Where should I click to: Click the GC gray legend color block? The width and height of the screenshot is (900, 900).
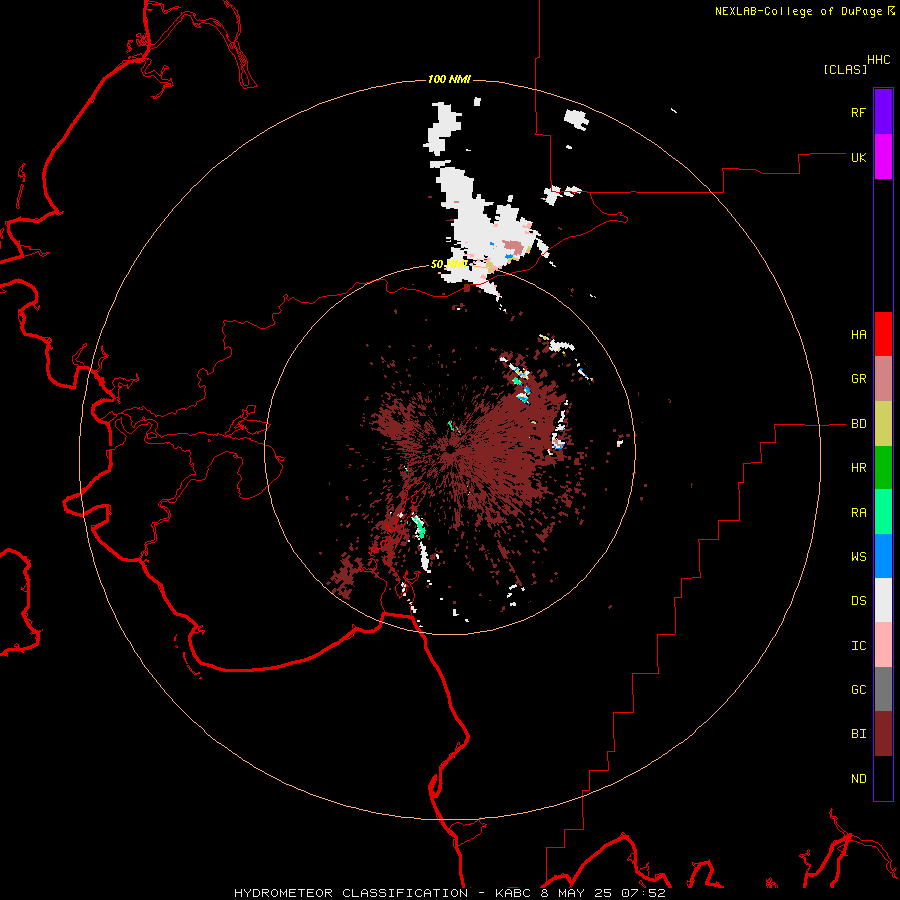coord(883,689)
